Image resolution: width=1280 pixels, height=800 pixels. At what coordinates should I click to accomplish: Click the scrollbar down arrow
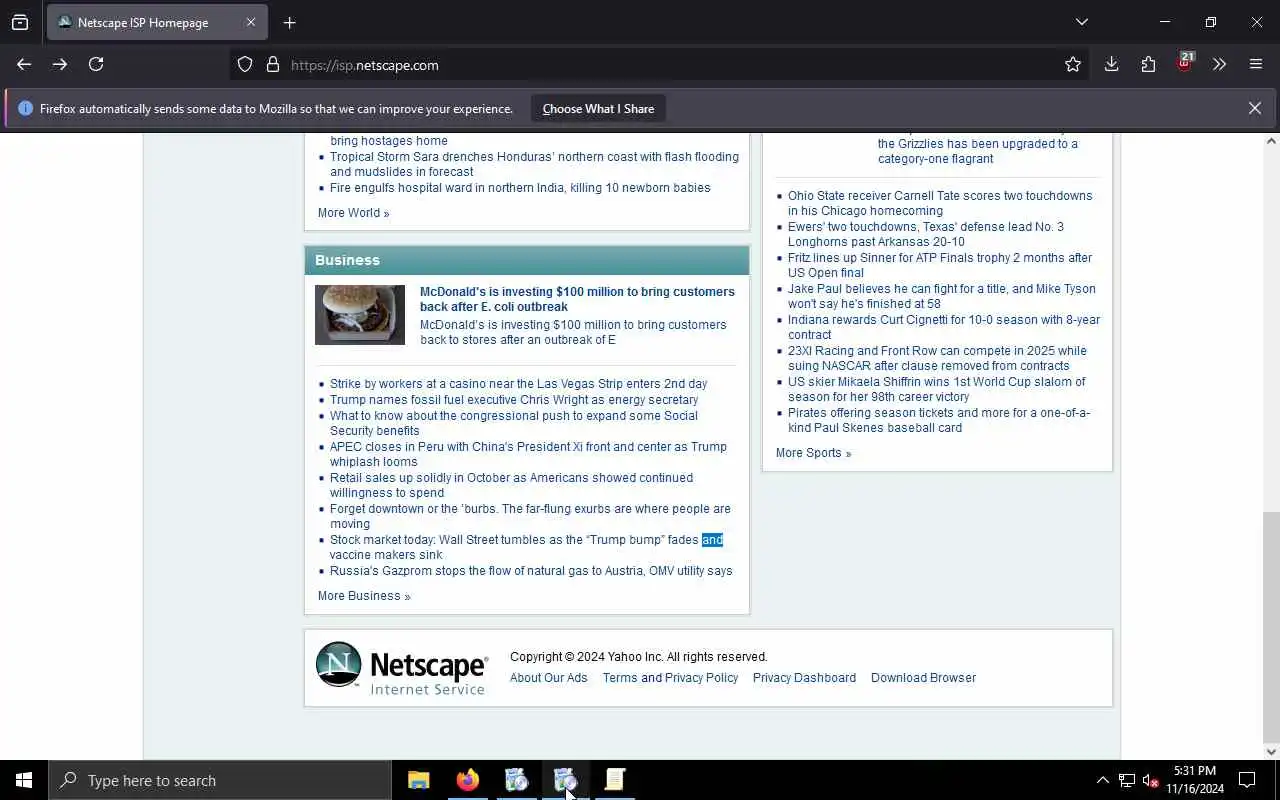(1271, 752)
